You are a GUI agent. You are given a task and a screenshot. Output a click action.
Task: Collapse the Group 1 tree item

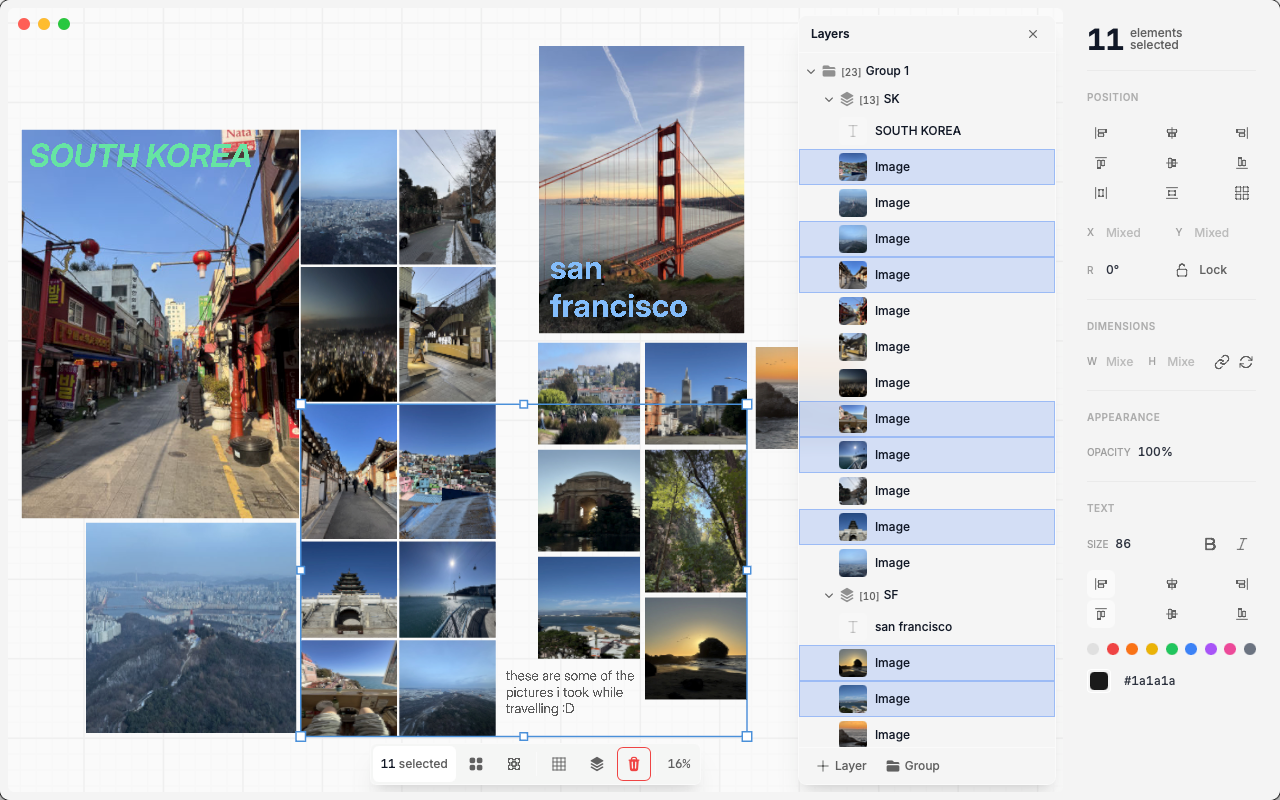click(811, 71)
